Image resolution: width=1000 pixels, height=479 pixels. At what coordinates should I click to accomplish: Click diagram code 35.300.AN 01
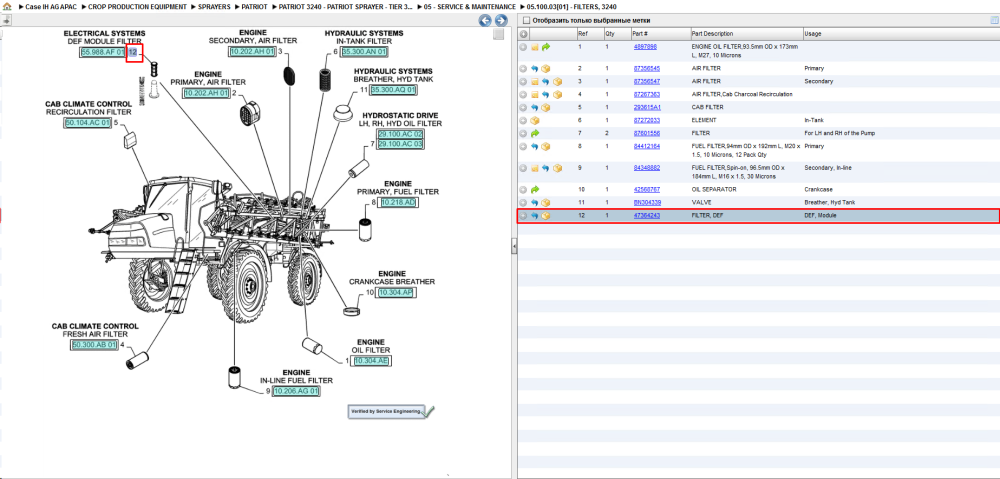click(x=364, y=52)
